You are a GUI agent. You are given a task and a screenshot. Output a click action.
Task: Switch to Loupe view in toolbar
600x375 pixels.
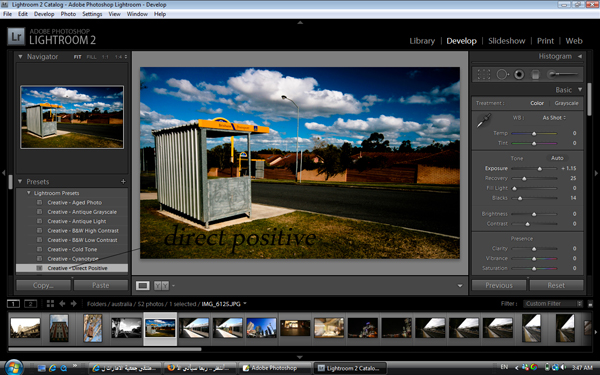142,285
